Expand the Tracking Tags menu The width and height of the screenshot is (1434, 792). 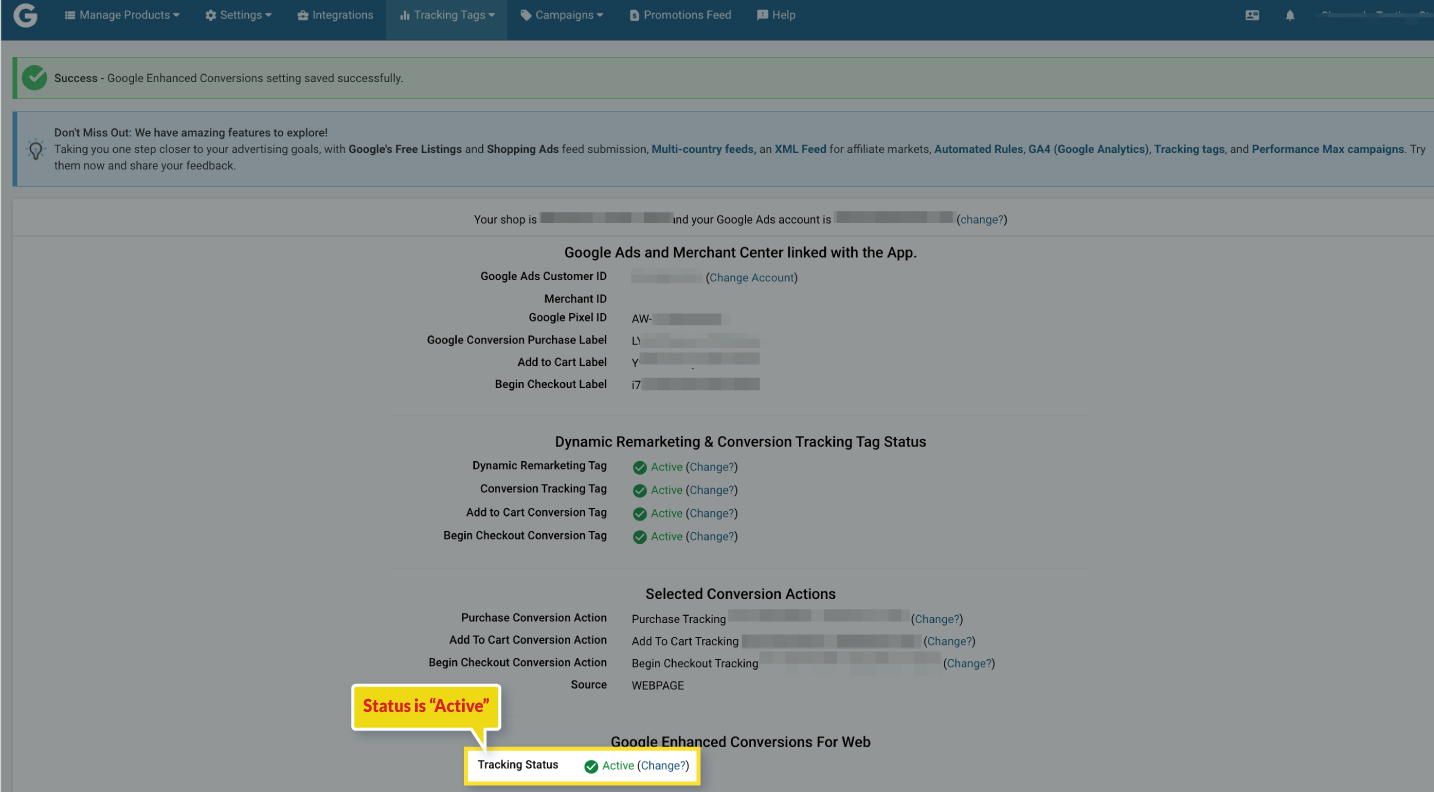pos(447,15)
